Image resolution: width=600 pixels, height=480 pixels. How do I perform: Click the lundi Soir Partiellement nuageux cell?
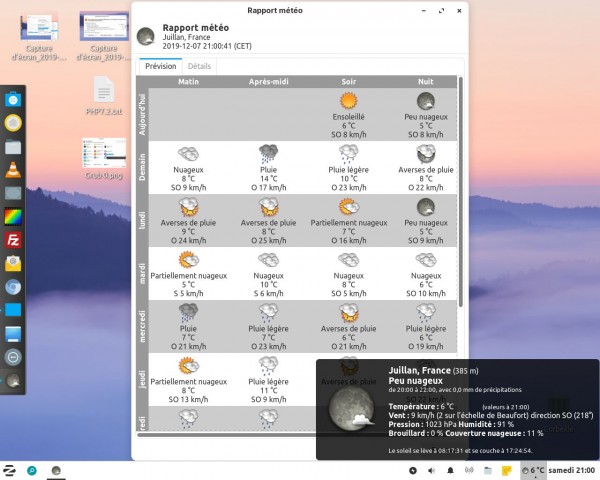pos(348,220)
